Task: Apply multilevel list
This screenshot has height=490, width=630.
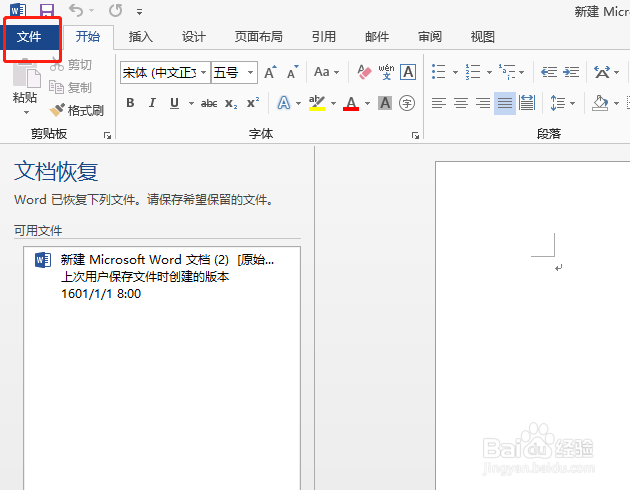Action: pos(507,72)
